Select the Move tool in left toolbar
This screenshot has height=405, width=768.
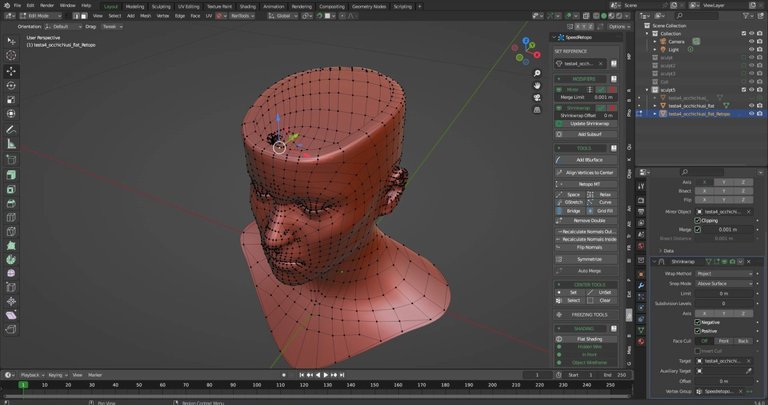(11, 71)
